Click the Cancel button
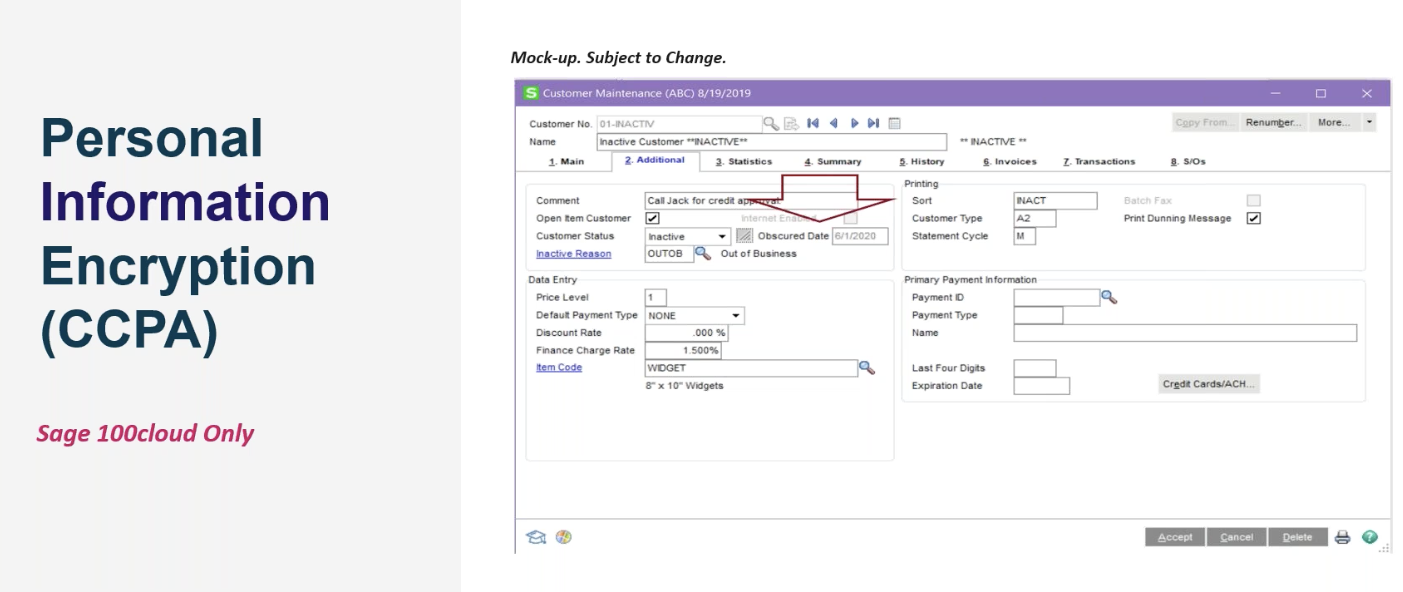This screenshot has height=592, width=1403. point(1237,537)
